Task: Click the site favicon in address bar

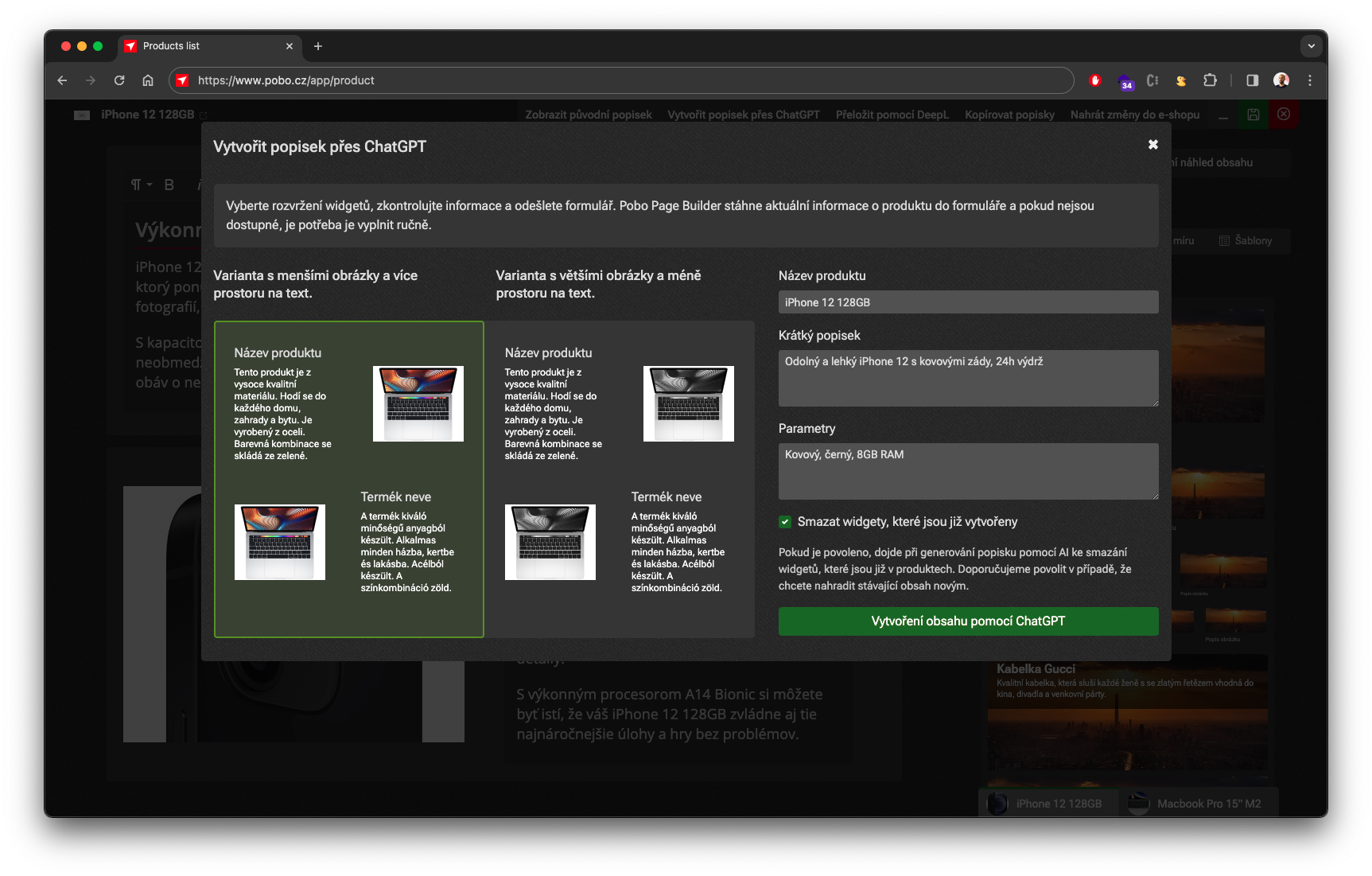Action: 182,80
